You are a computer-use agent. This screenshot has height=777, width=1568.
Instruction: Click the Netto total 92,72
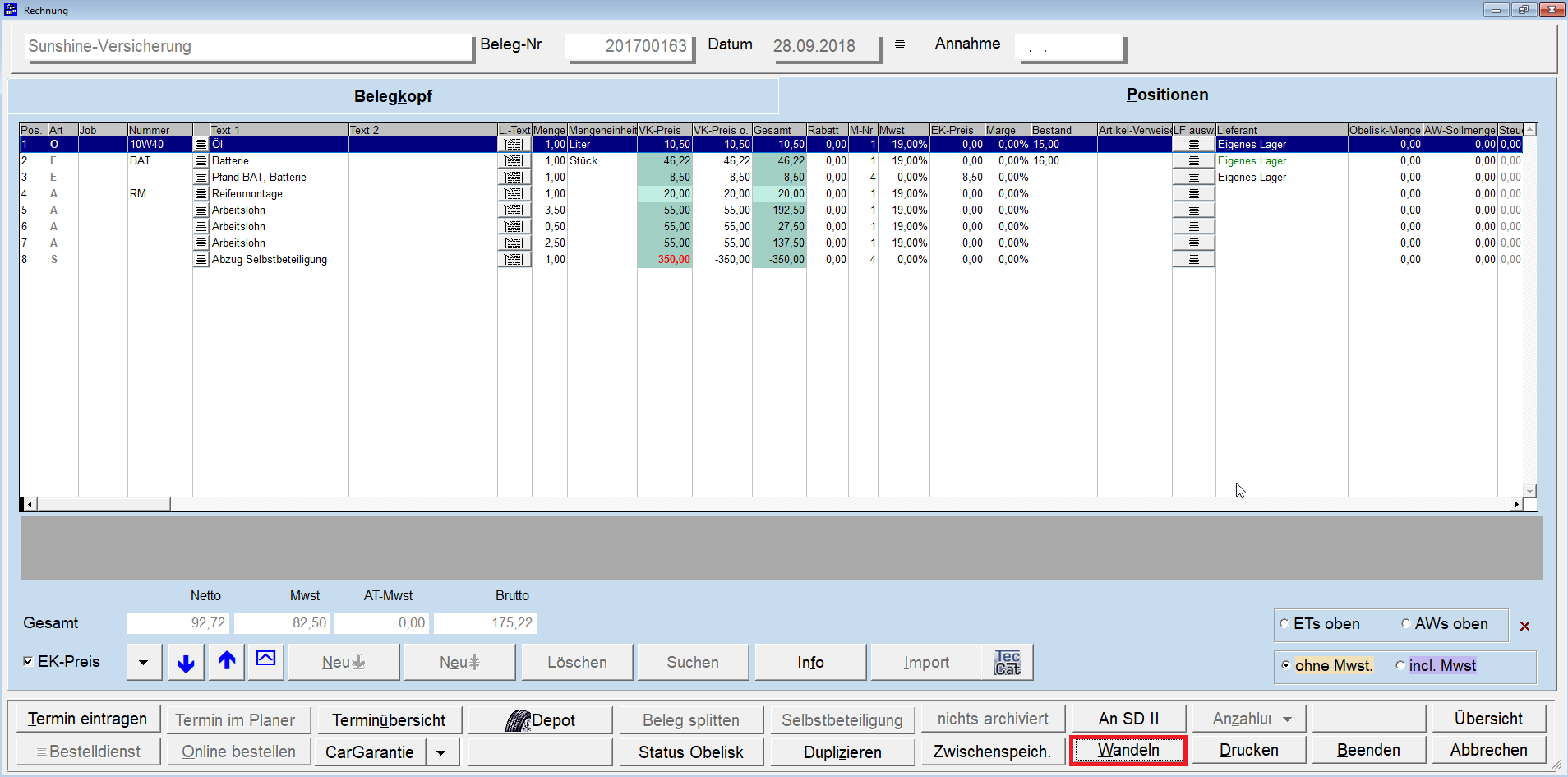click(x=178, y=623)
